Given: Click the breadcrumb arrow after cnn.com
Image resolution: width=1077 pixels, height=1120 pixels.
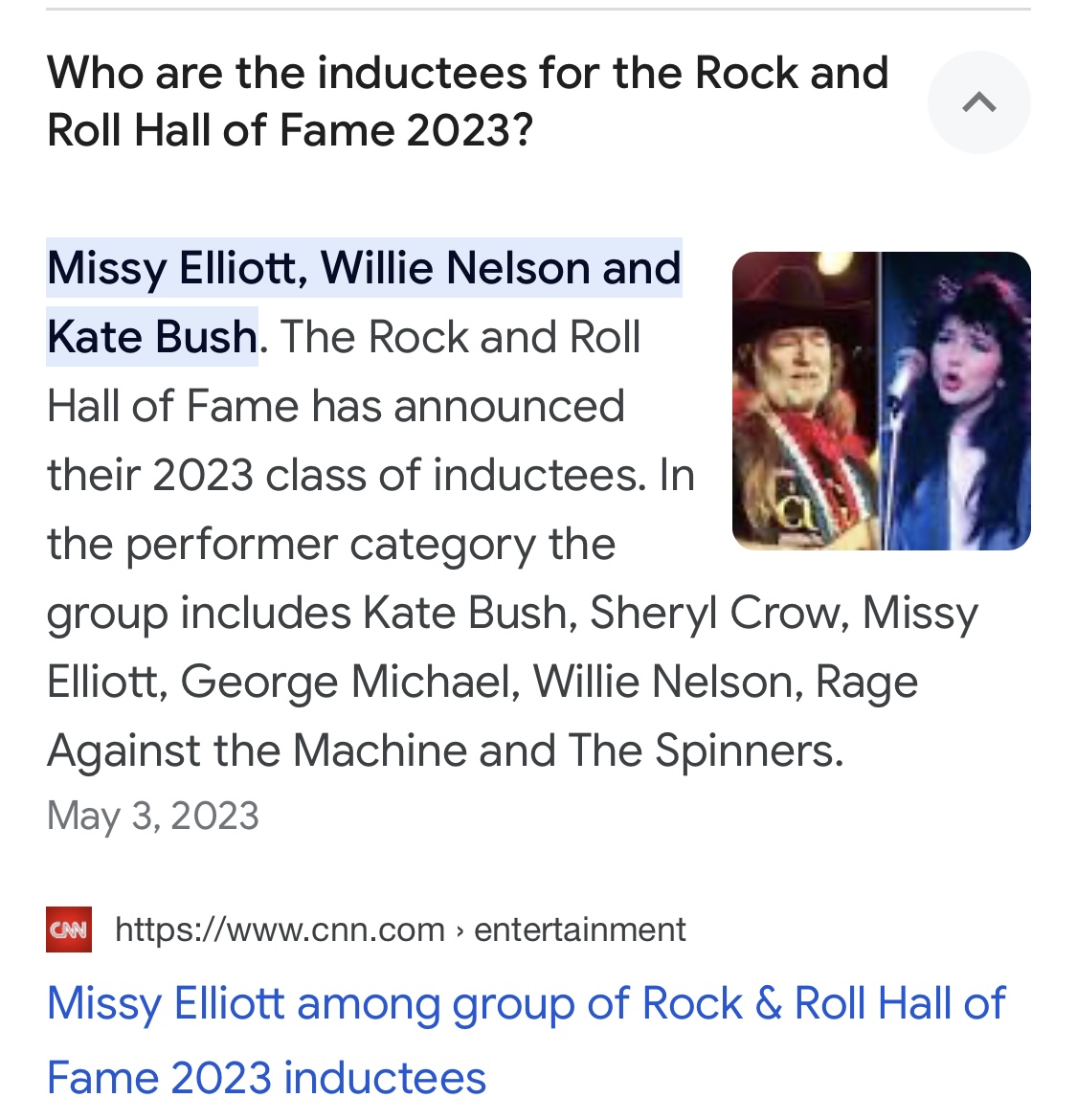Looking at the screenshot, I should pos(460,930).
